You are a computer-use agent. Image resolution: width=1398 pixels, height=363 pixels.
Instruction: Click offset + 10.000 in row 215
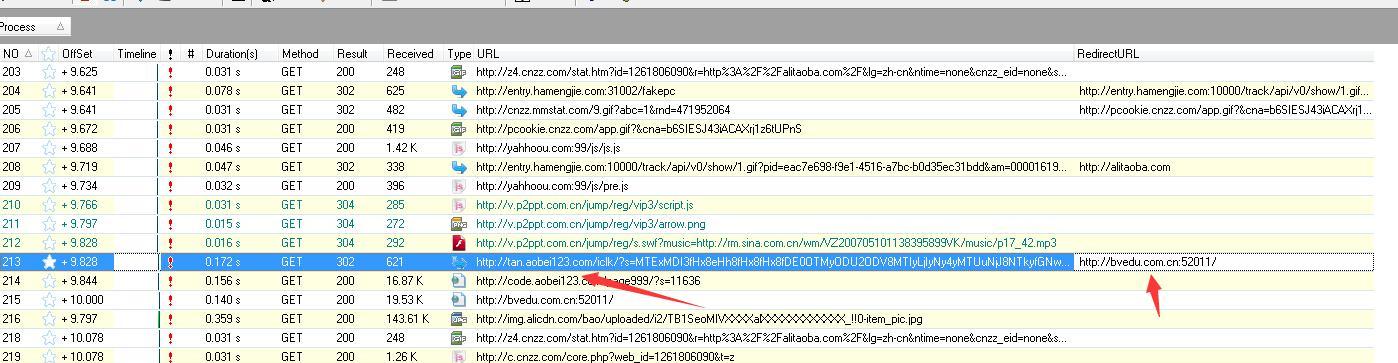83,300
